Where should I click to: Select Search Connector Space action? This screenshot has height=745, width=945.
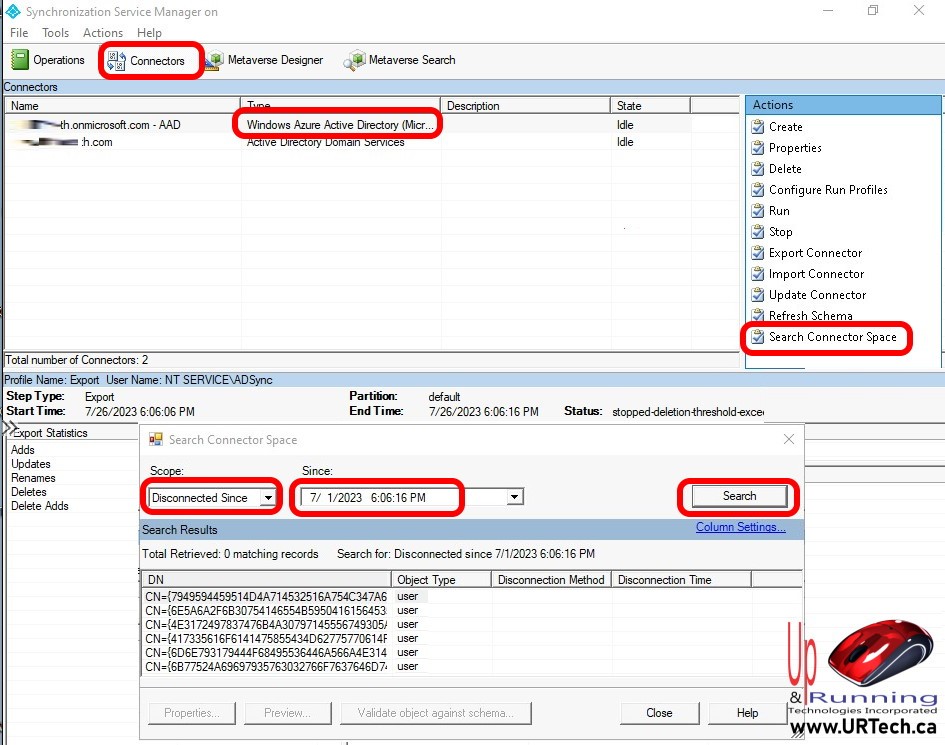pyautogui.click(x=831, y=337)
